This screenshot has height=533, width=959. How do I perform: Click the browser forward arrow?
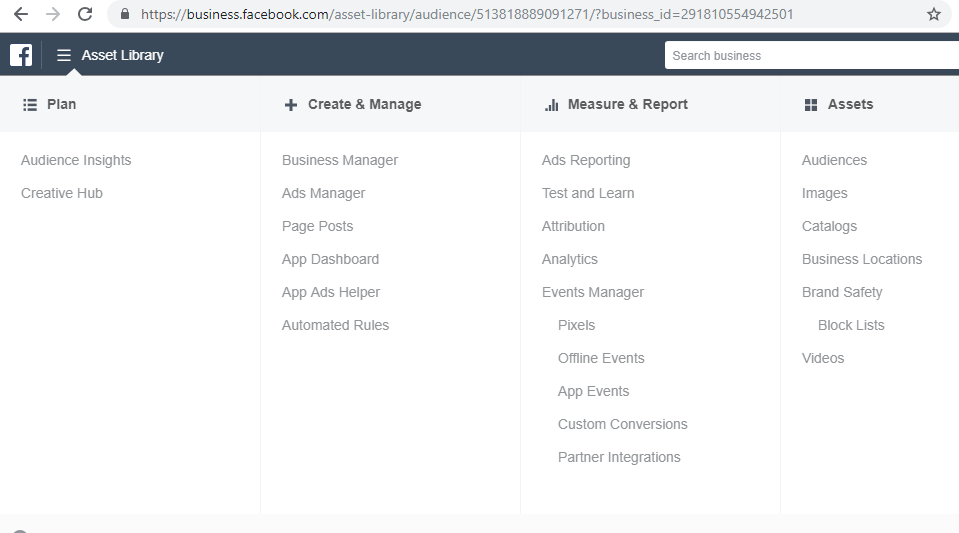pos(53,14)
